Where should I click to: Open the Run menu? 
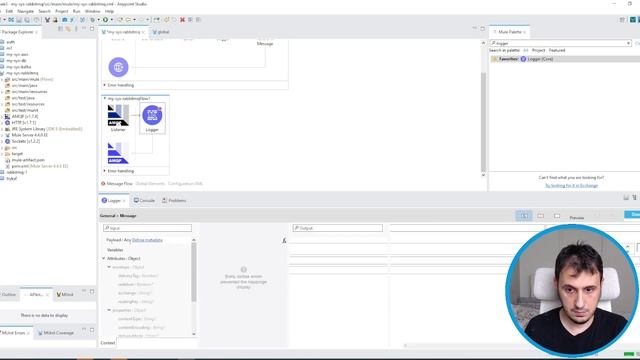(76, 11)
